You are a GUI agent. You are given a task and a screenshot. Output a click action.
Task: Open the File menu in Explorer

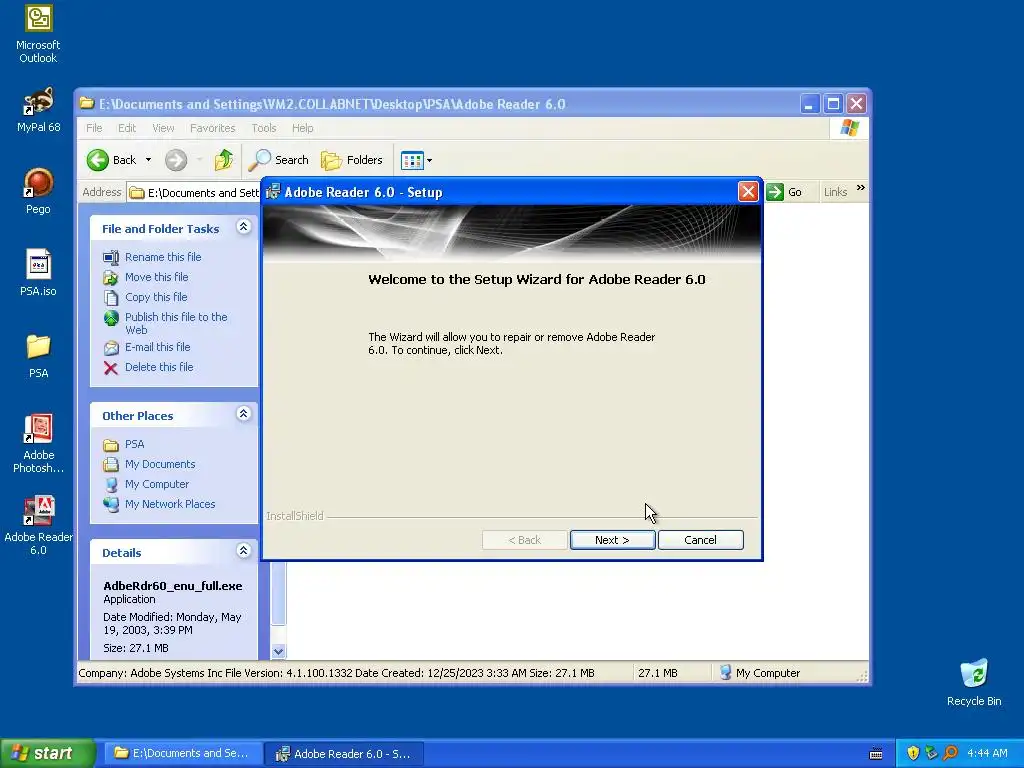point(94,128)
